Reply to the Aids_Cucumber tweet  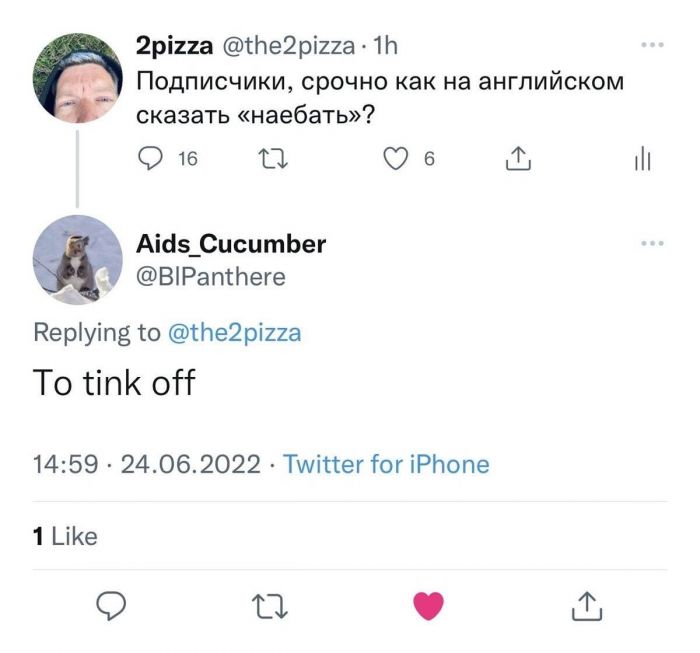(111, 604)
